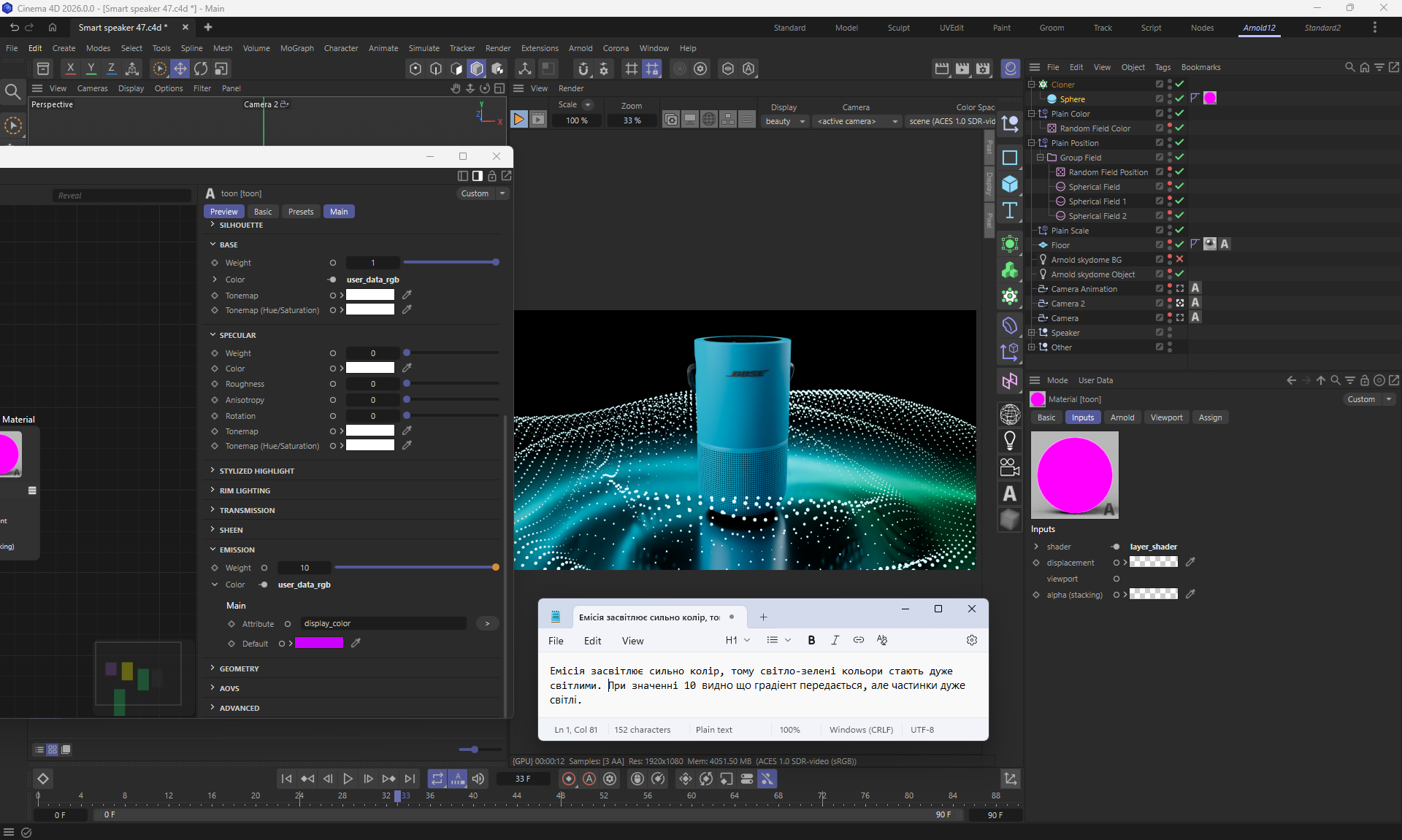Image resolution: width=1402 pixels, height=840 pixels.
Task: Switch to the Arnold material tab
Action: click(1122, 417)
